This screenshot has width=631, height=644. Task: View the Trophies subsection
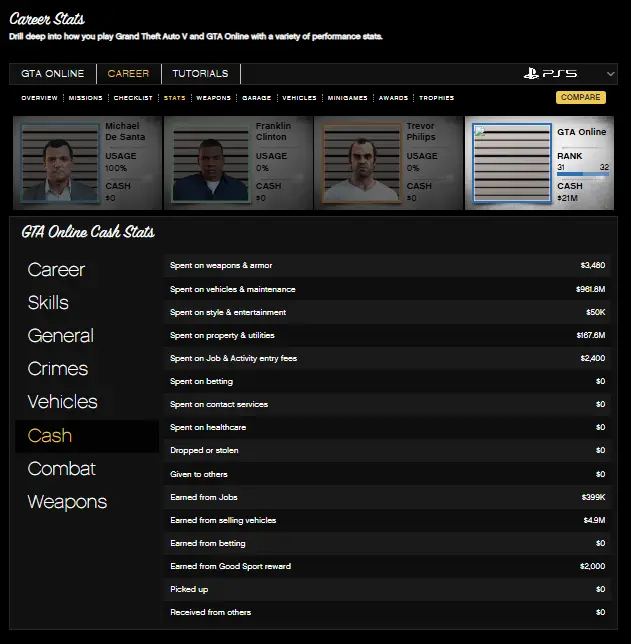click(436, 98)
